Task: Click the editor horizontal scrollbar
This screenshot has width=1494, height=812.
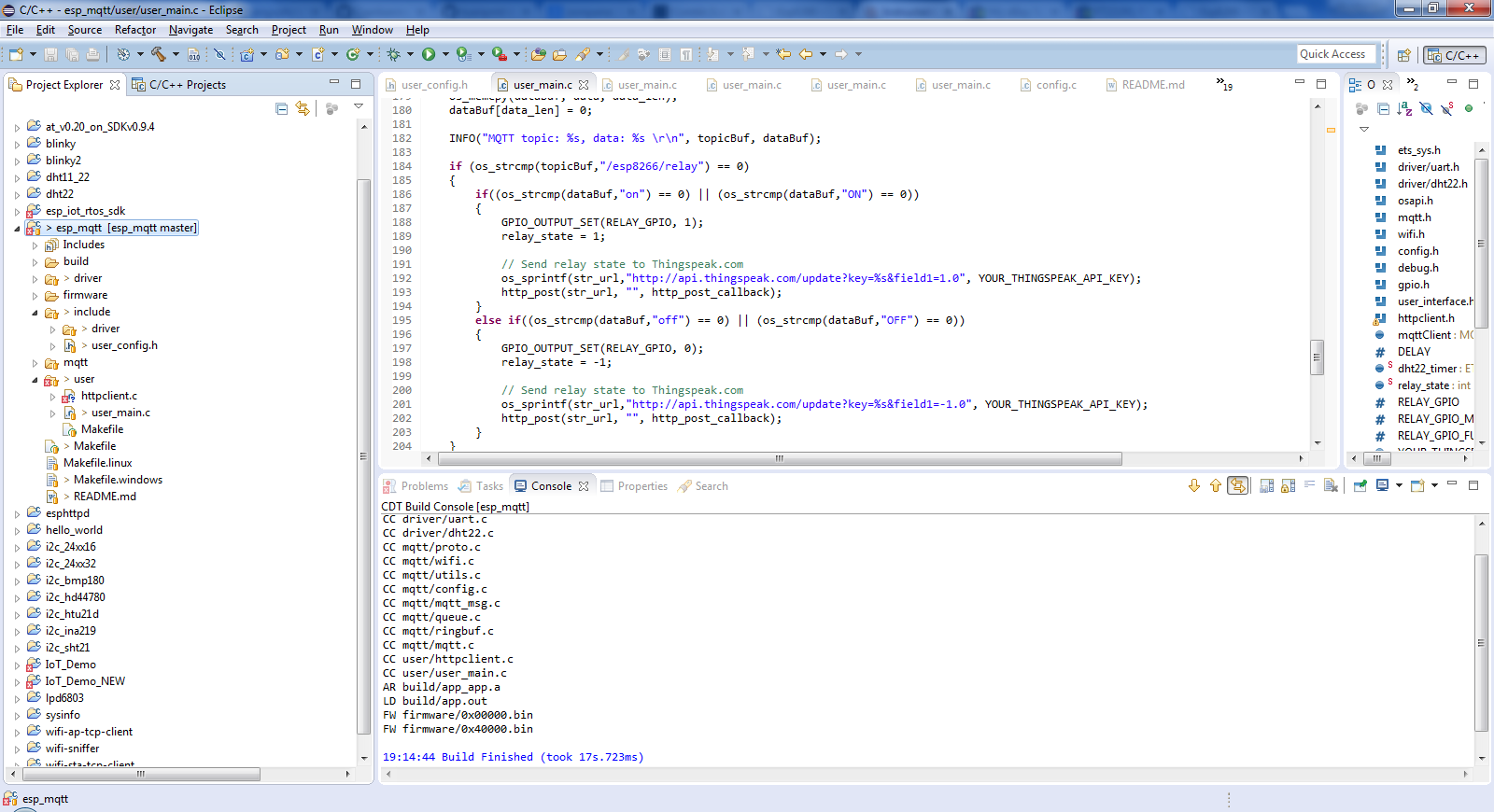Action: coord(779,458)
